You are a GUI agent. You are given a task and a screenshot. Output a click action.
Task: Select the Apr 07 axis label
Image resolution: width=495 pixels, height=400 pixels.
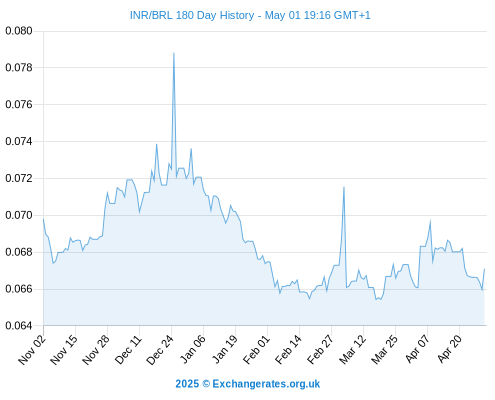tap(417, 349)
